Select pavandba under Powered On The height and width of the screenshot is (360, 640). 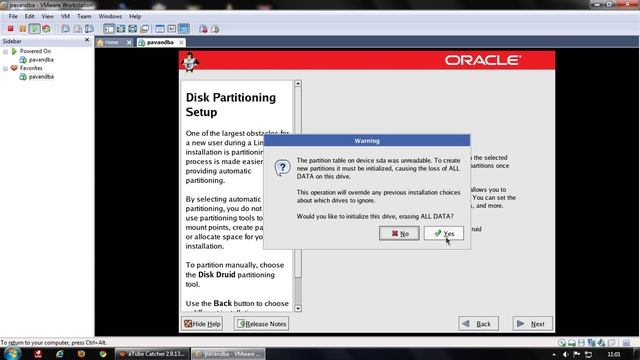pos(41,60)
